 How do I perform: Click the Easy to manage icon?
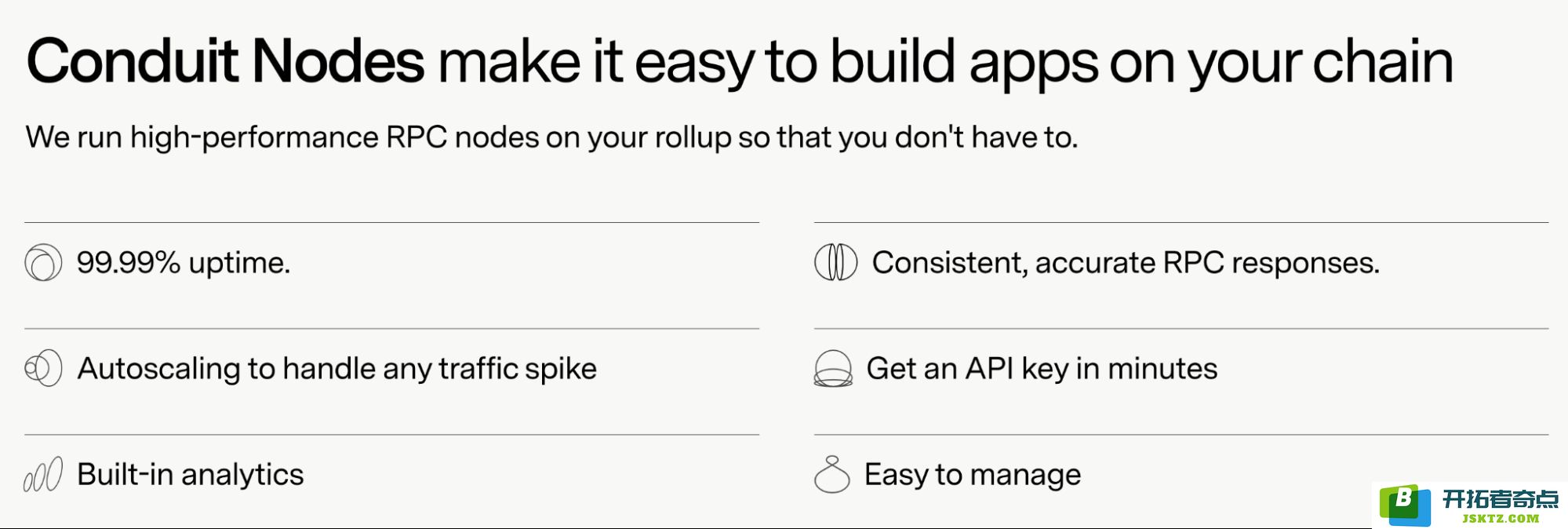click(832, 474)
